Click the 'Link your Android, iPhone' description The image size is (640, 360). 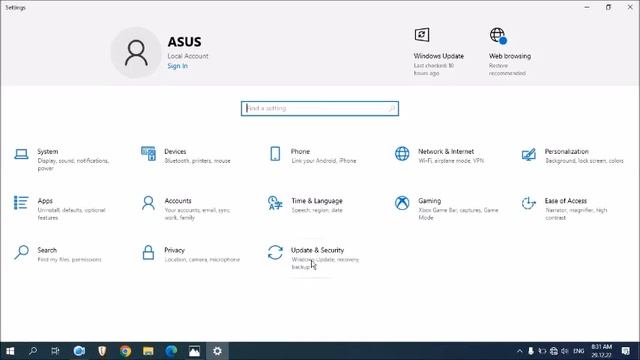tap(324, 161)
